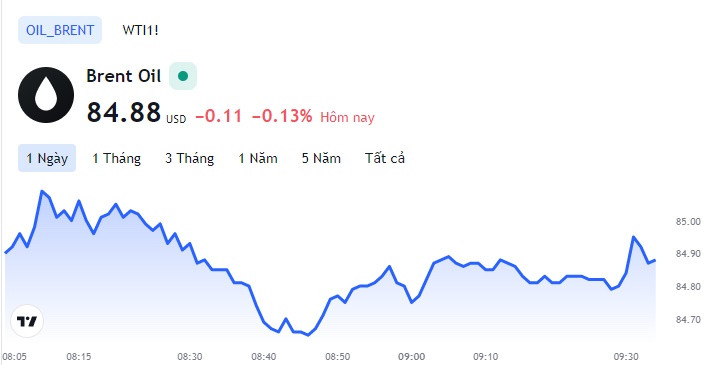707x365 pixels.
Task: Click the 08:40 time axis marker
Action: [x=264, y=357]
